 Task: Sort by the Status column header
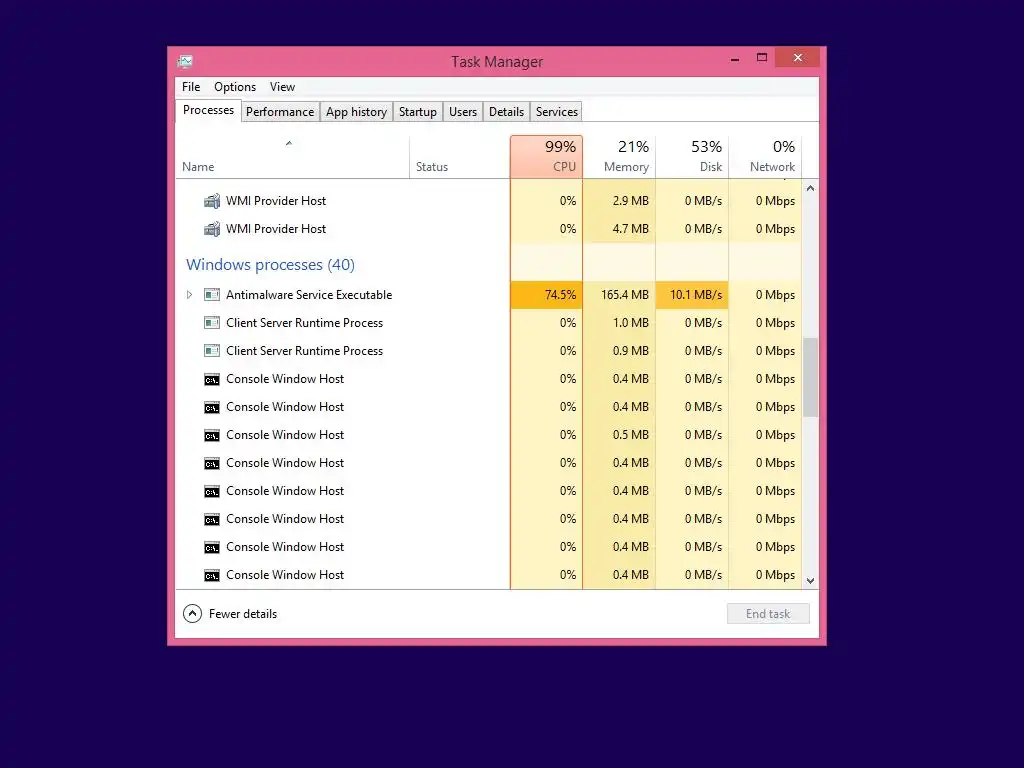point(460,157)
